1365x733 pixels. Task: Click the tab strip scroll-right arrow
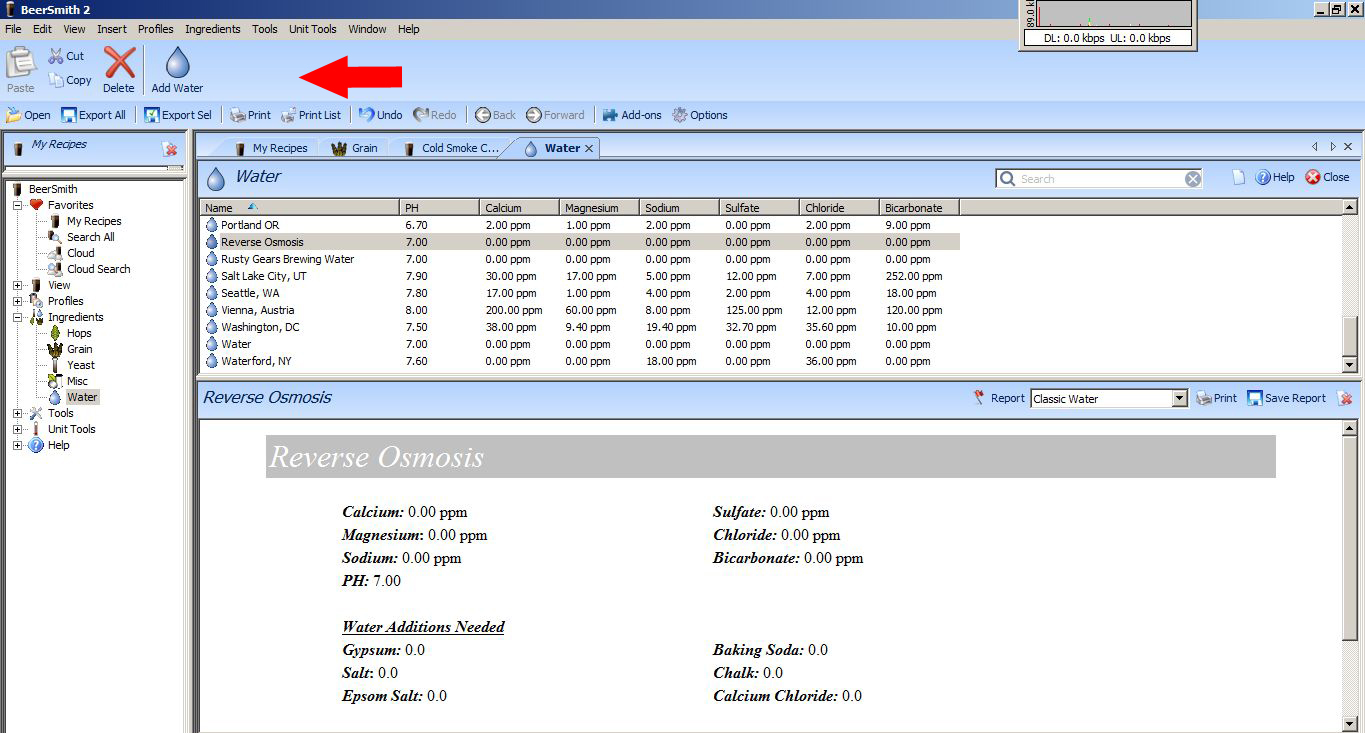tap(1333, 147)
